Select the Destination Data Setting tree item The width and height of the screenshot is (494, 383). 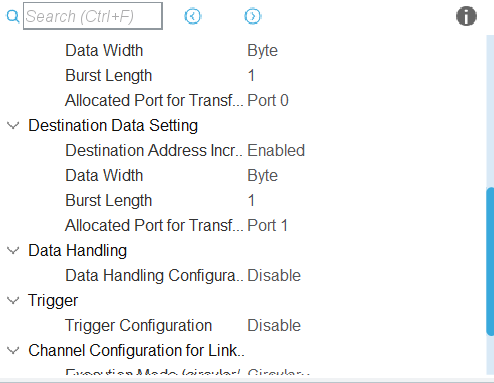(113, 126)
